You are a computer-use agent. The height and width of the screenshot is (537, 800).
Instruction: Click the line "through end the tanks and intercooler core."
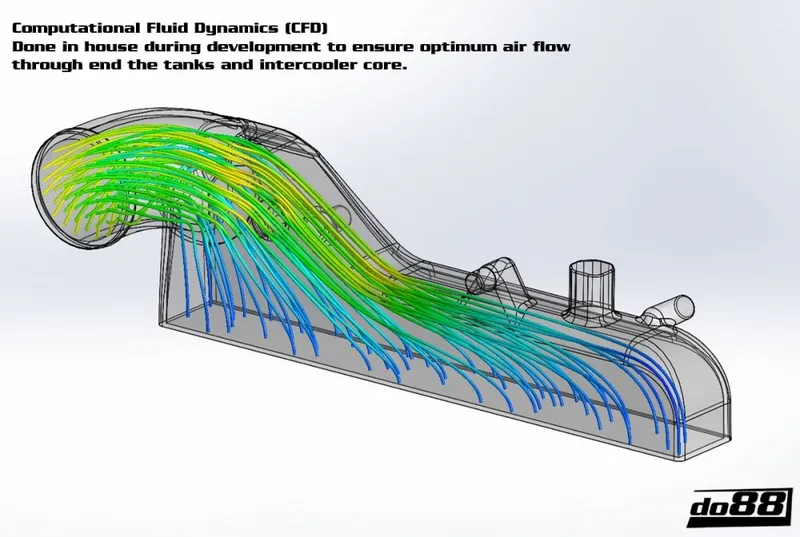click(210, 65)
